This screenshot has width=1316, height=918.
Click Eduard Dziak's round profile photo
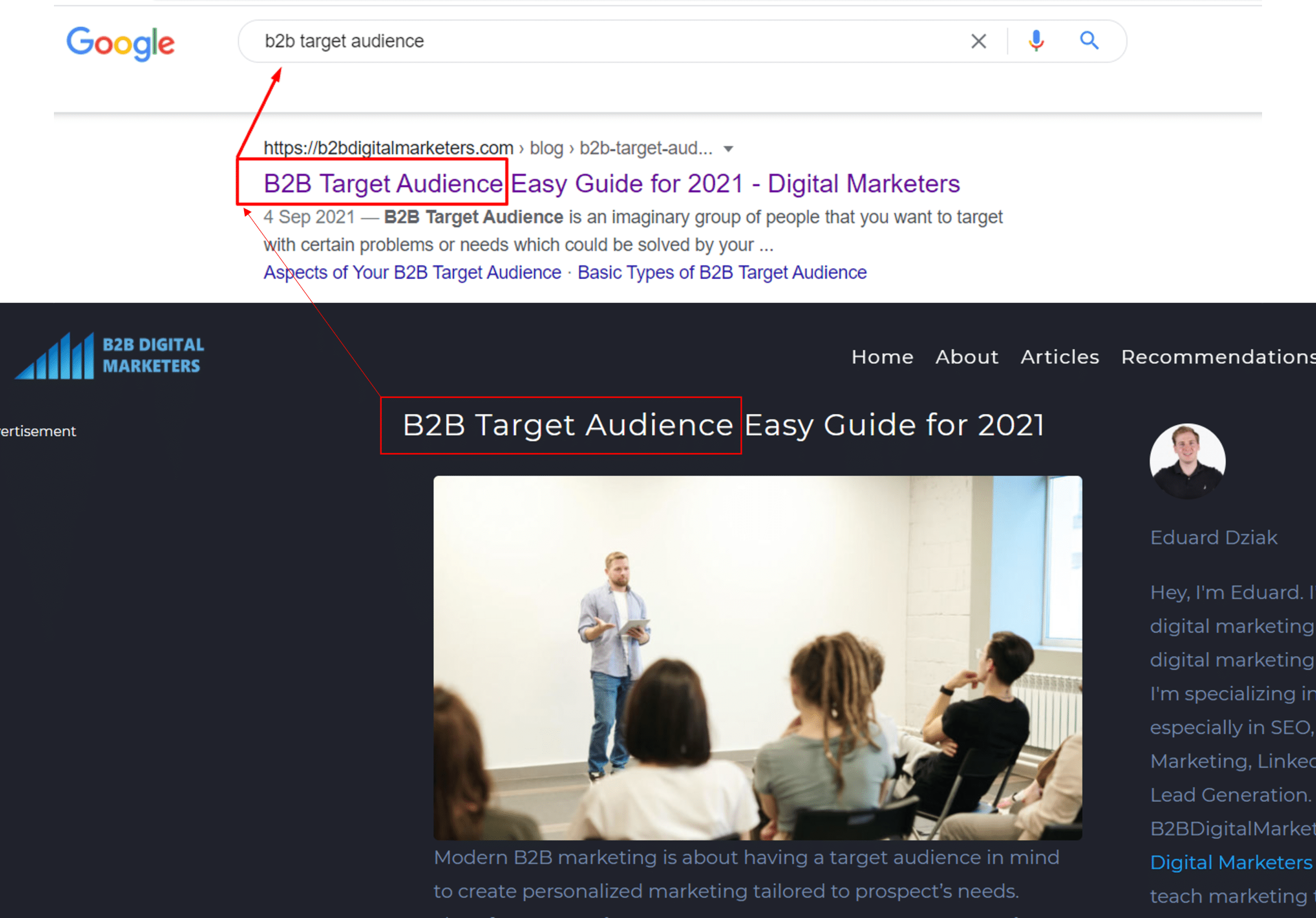pos(1187,461)
